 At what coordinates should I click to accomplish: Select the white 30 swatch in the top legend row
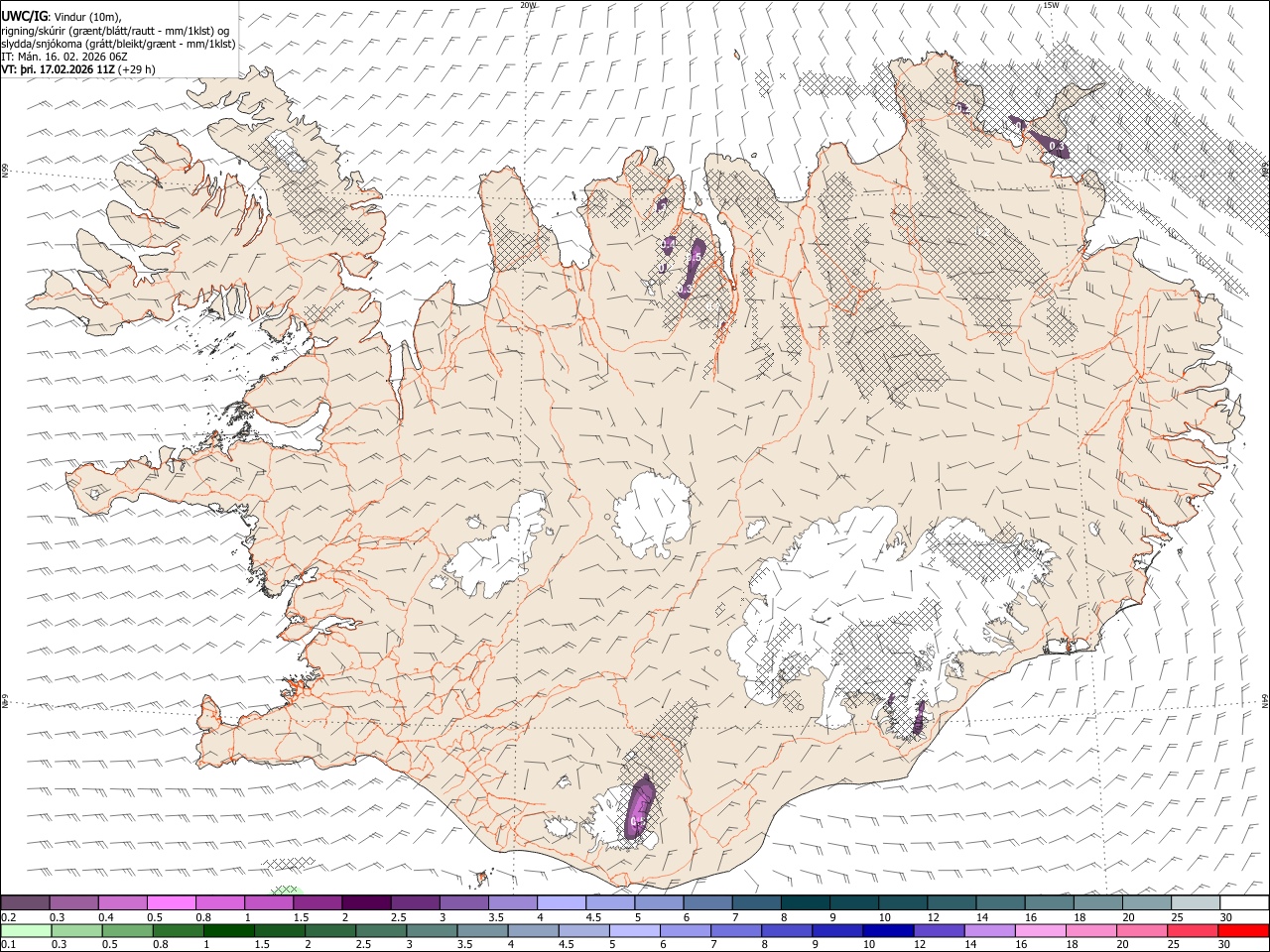click(1244, 902)
